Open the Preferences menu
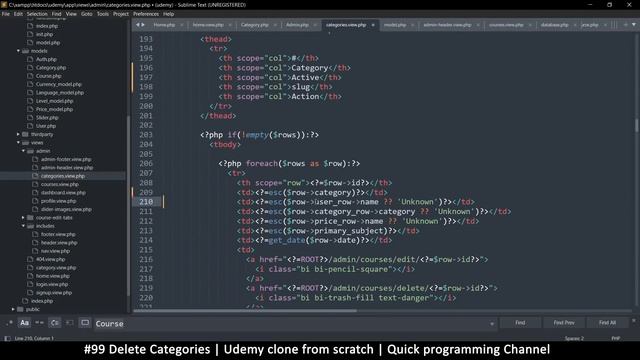The height and width of the screenshot is (360, 640). (146, 14)
